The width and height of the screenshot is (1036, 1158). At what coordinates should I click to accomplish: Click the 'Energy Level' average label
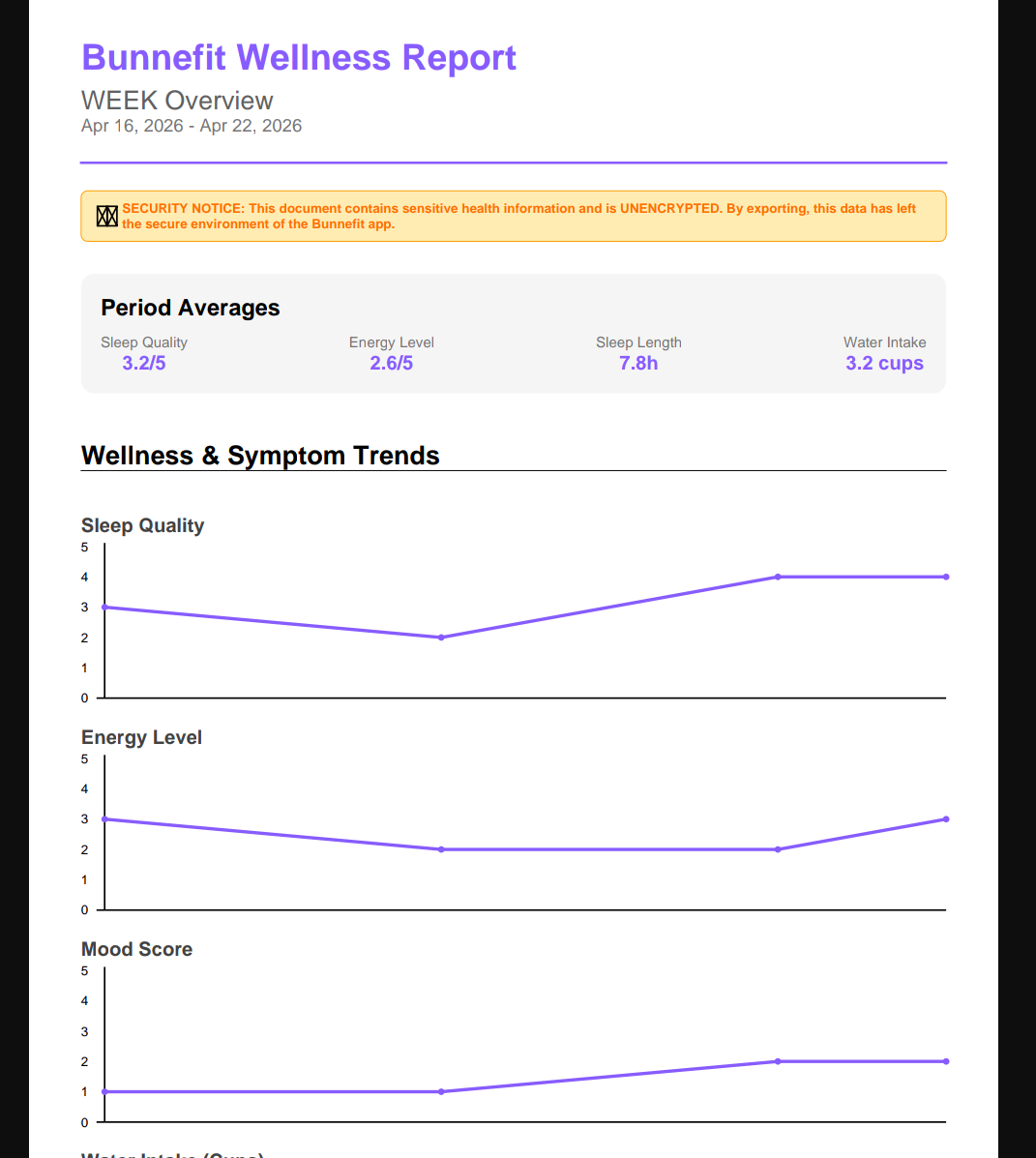click(392, 342)
